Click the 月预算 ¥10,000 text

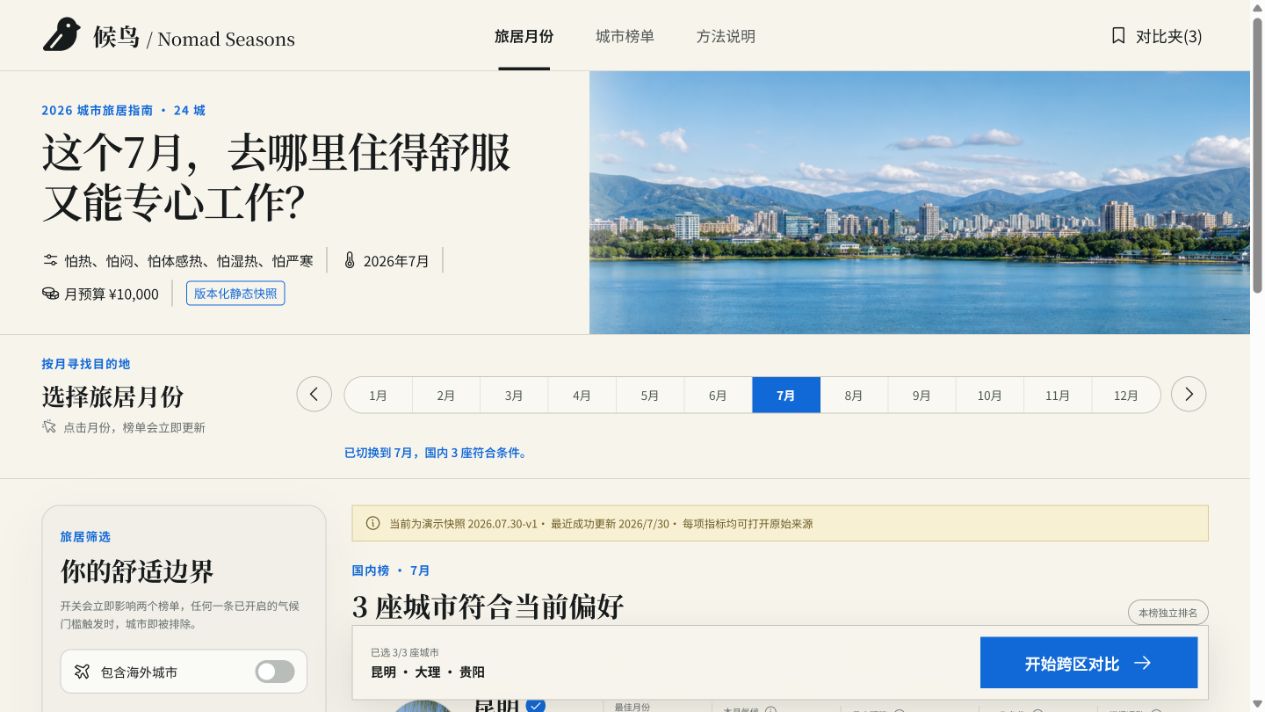(x=111, y=294)
